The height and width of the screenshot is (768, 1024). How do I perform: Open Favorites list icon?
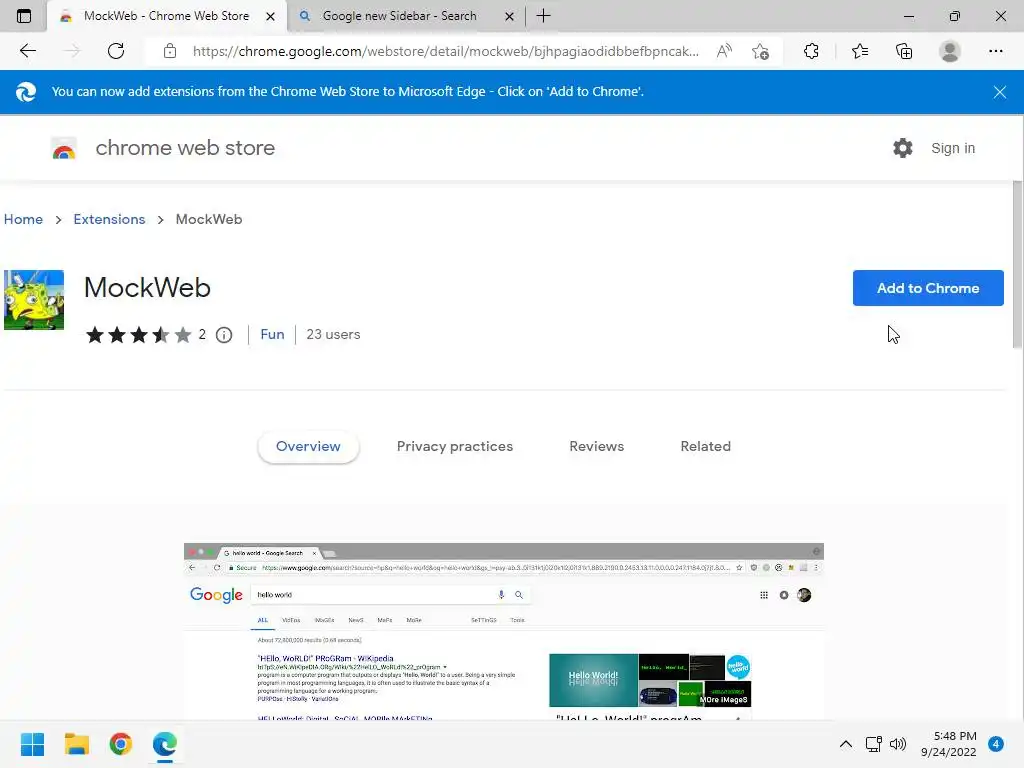[860, 51]
